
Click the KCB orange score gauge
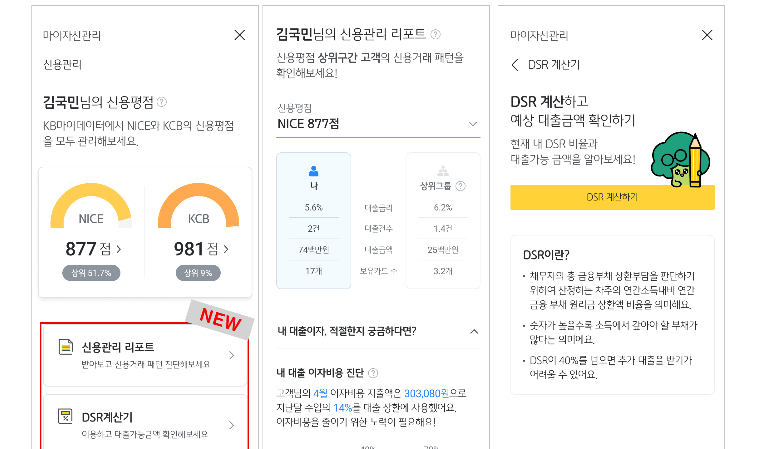pos(198,206)
